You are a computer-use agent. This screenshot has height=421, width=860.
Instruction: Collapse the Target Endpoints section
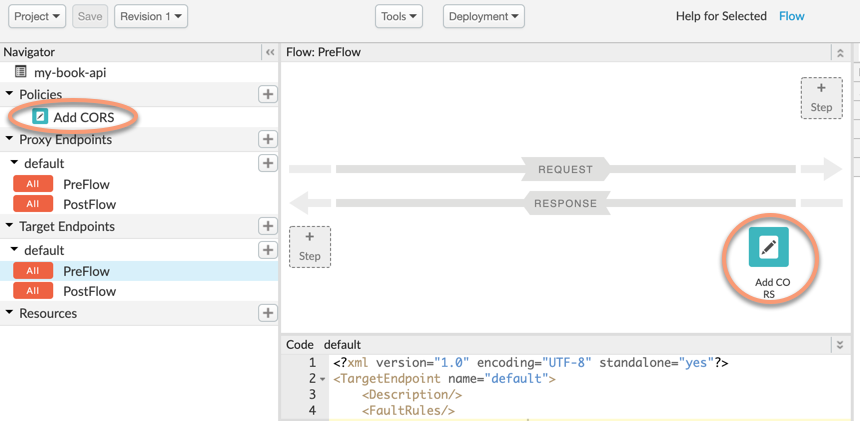(x=9, y=226)
